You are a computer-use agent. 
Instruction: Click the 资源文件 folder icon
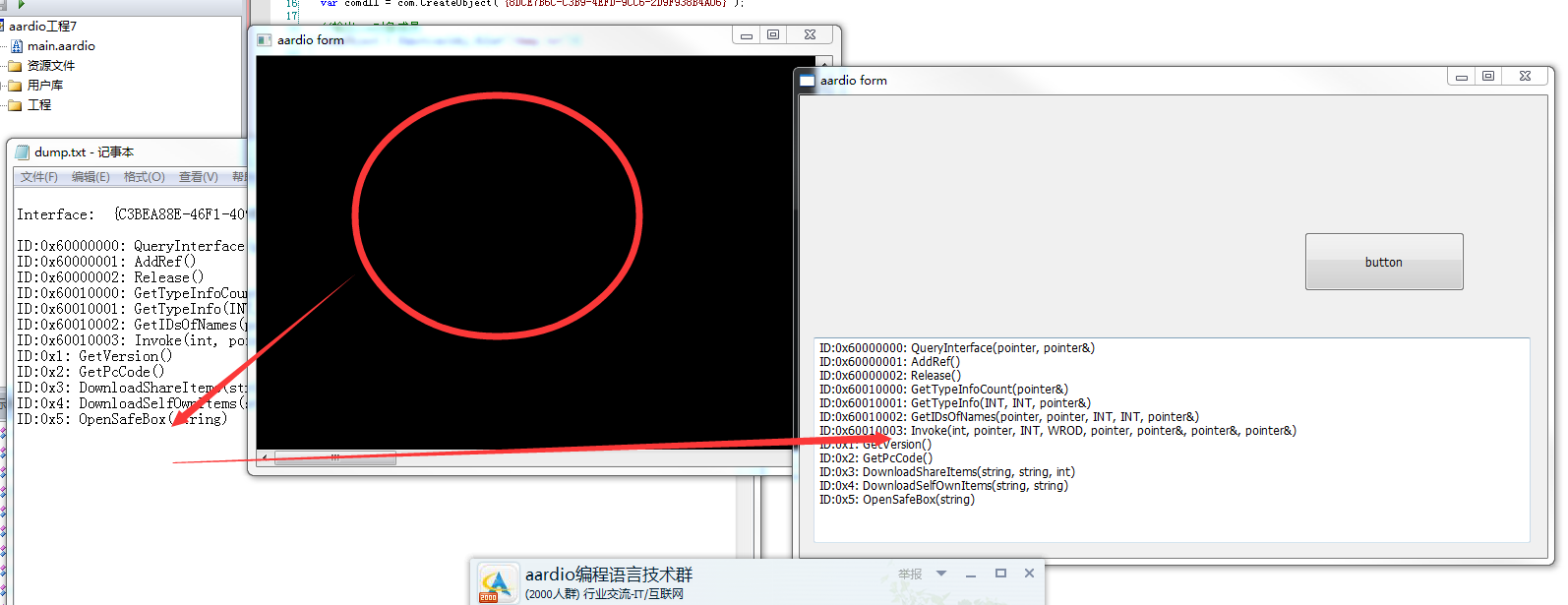pyautogui.click(x=15, y=66)
